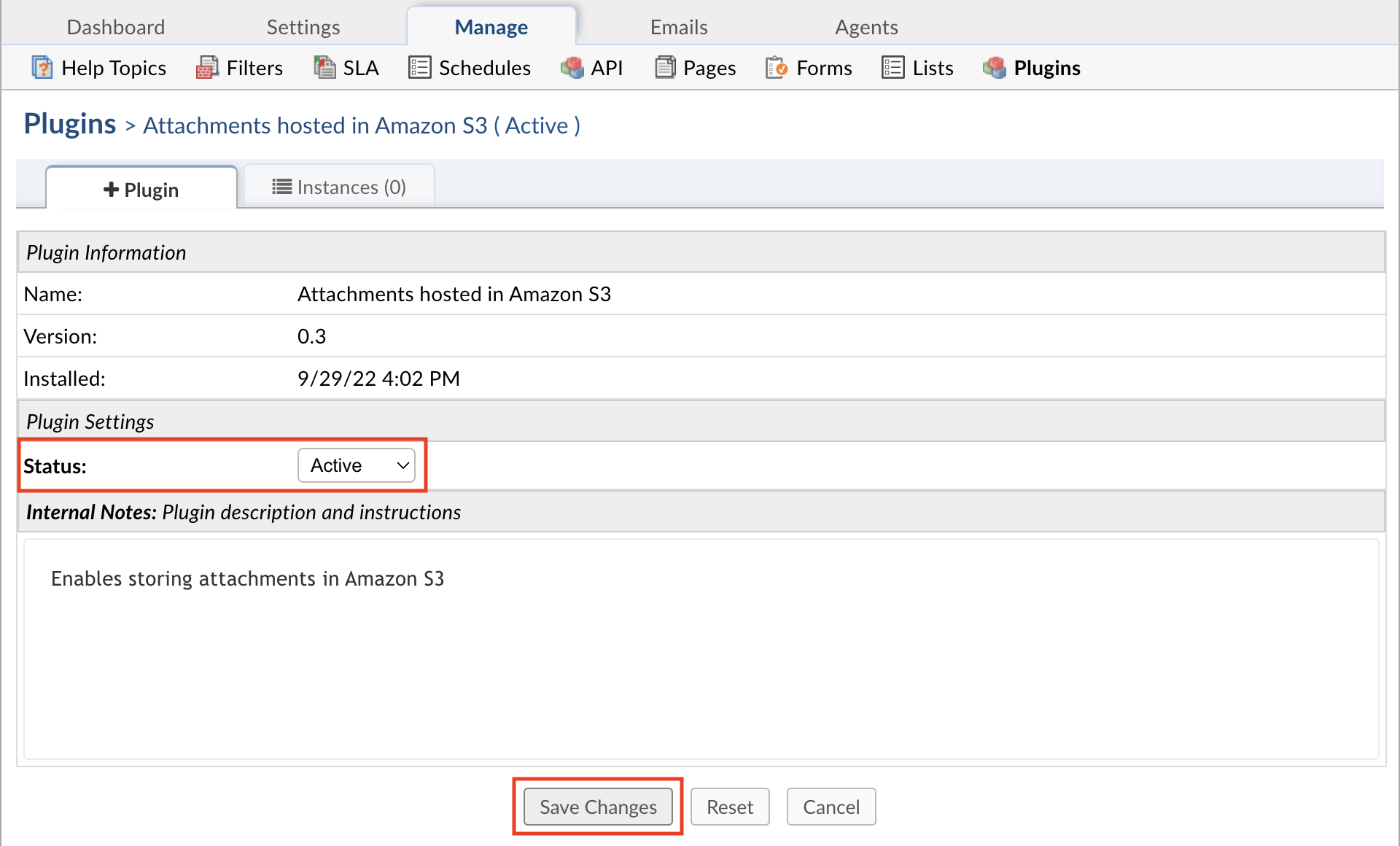The height and width of the screenshot is (846, 1400).
Task: Switch to the Dashboard tab
Action: coord(115,26)
